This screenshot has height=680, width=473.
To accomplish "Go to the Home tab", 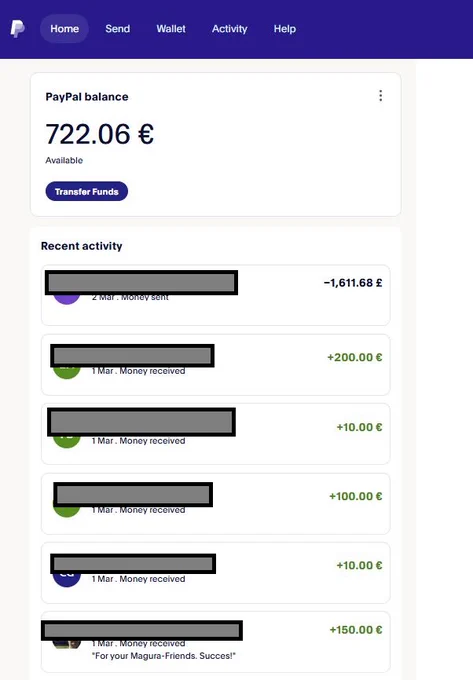I will pyautogui.click(x=65, y=29).
